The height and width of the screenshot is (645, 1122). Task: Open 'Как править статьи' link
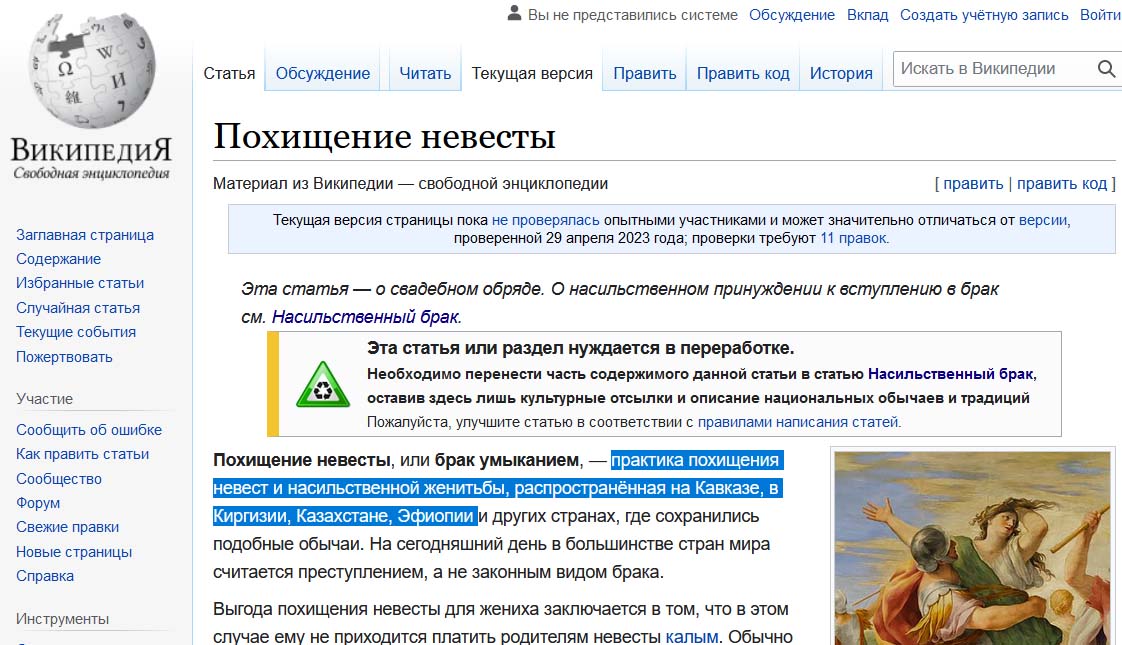(82, 454)
